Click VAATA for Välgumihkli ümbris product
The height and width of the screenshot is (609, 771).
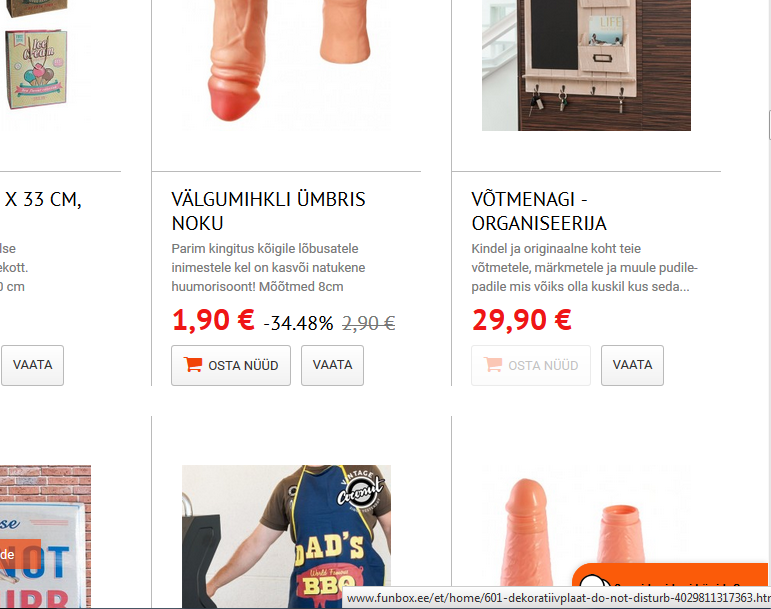pyautogui.click(x=332, y=365)
